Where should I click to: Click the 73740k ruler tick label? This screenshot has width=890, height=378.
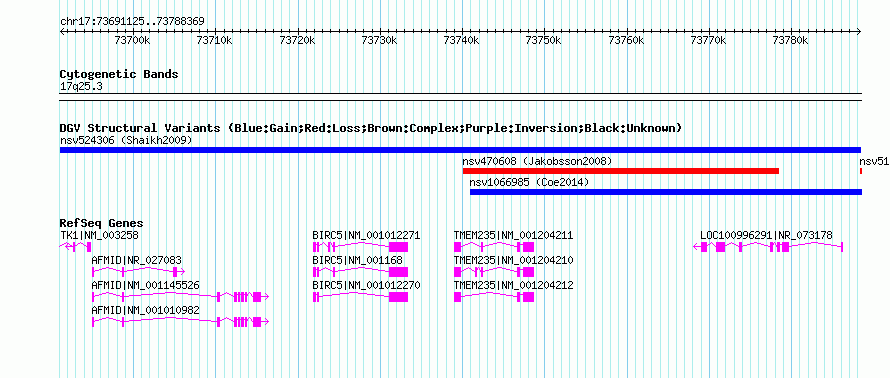462,41
